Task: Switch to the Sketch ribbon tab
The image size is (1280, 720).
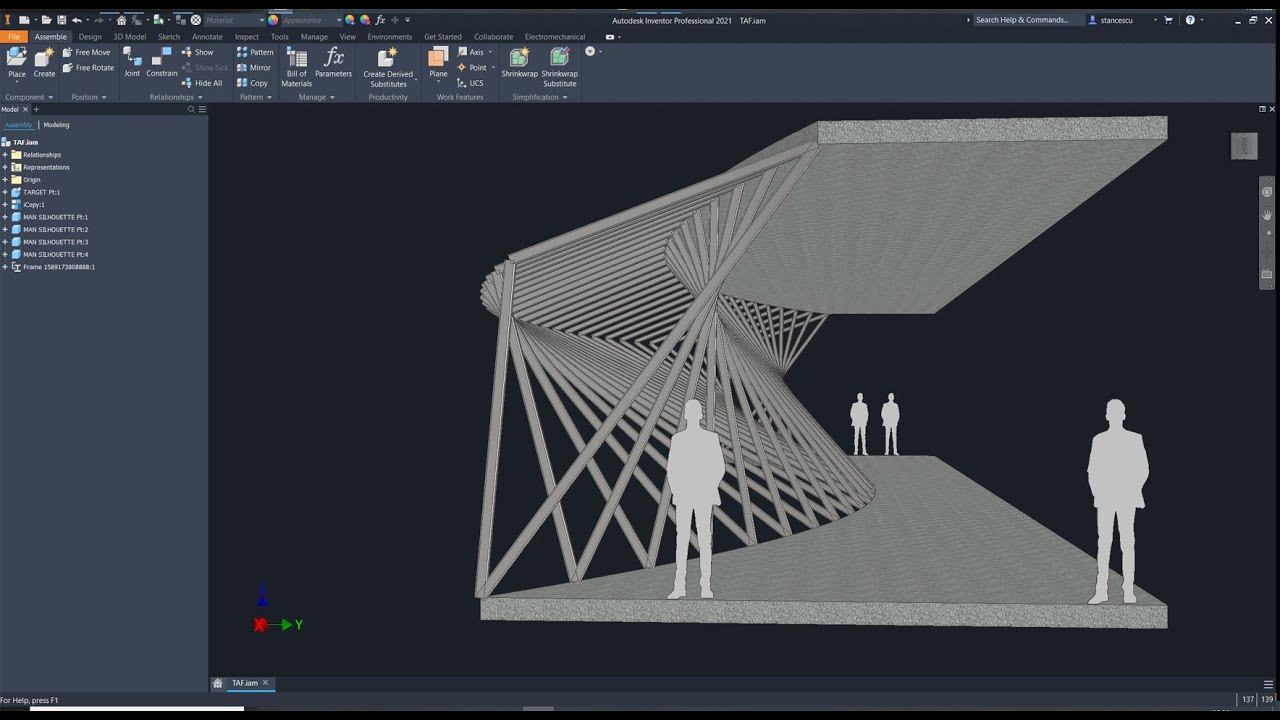Action: (x=169, y=37)
